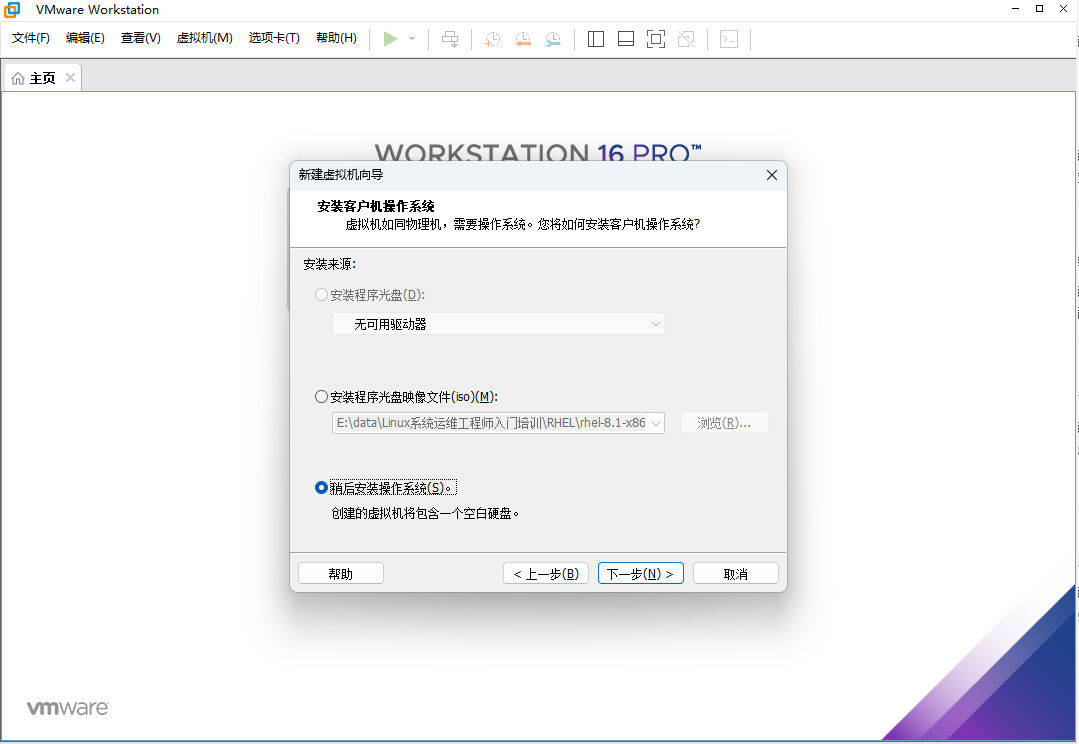Click the revert to snapshot icon

523,39
